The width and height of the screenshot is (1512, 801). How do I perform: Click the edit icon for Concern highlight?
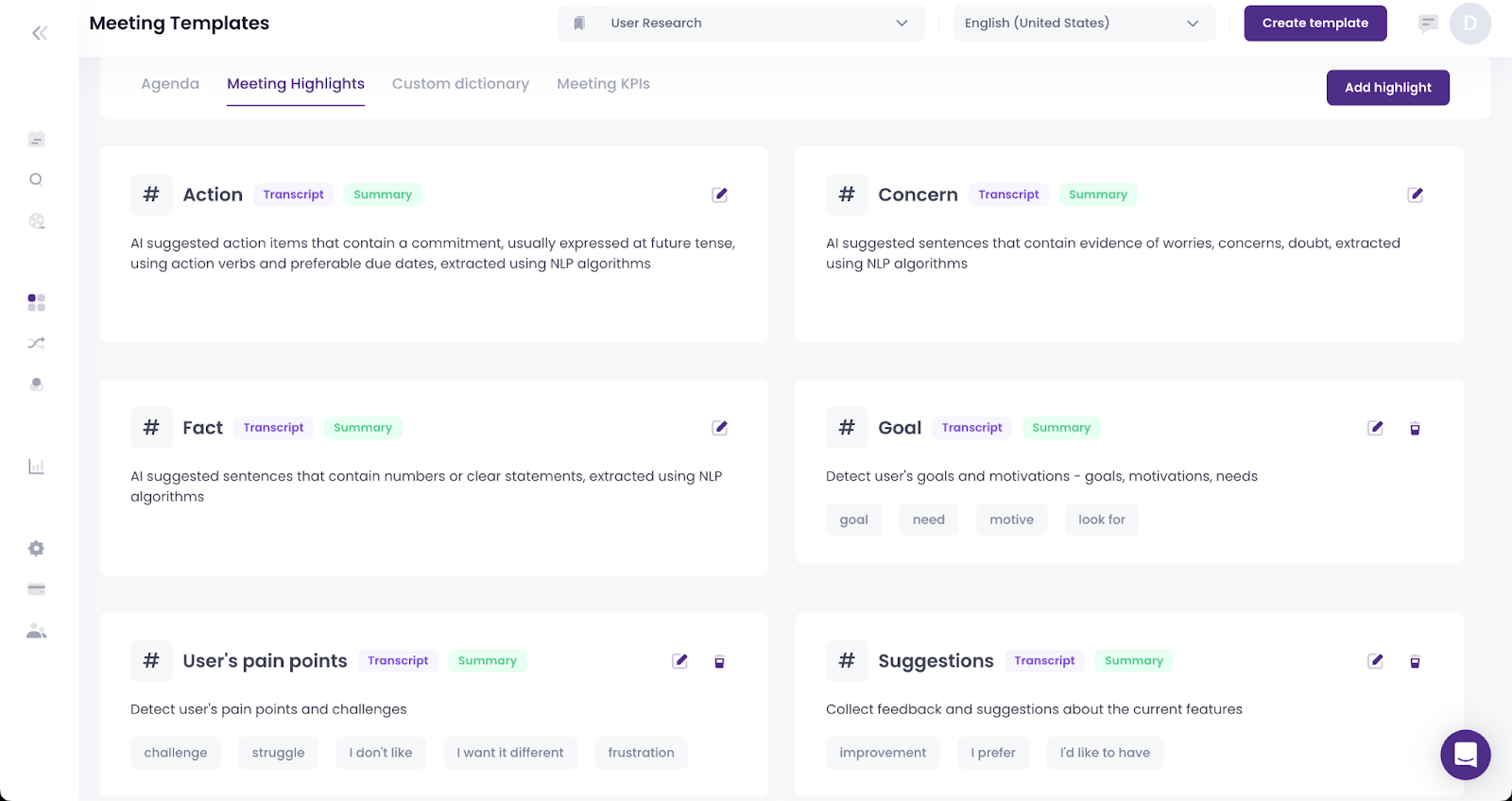pyautogui.click(x=1415, y=195)
